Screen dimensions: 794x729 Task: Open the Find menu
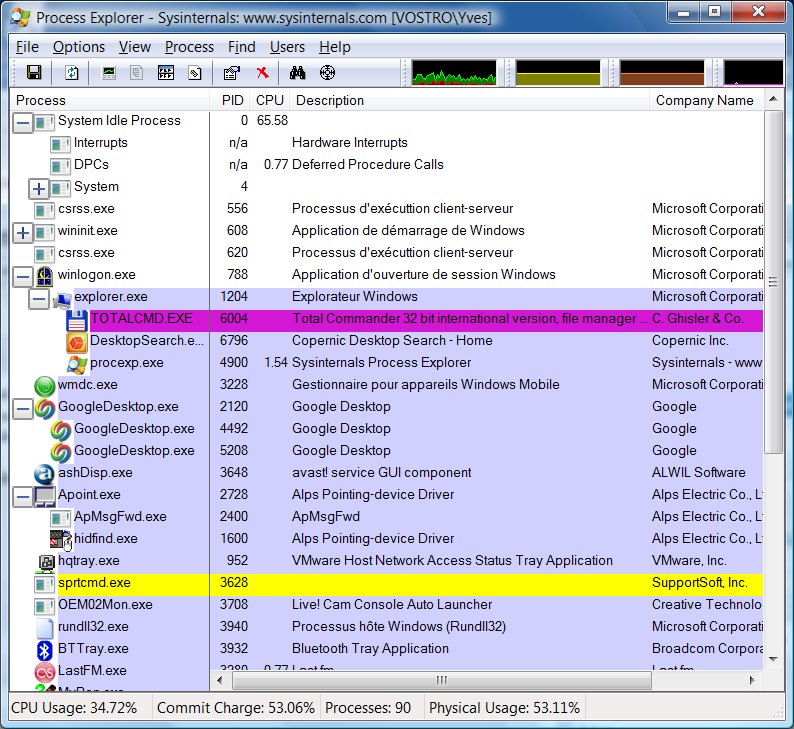click(242, 47)
